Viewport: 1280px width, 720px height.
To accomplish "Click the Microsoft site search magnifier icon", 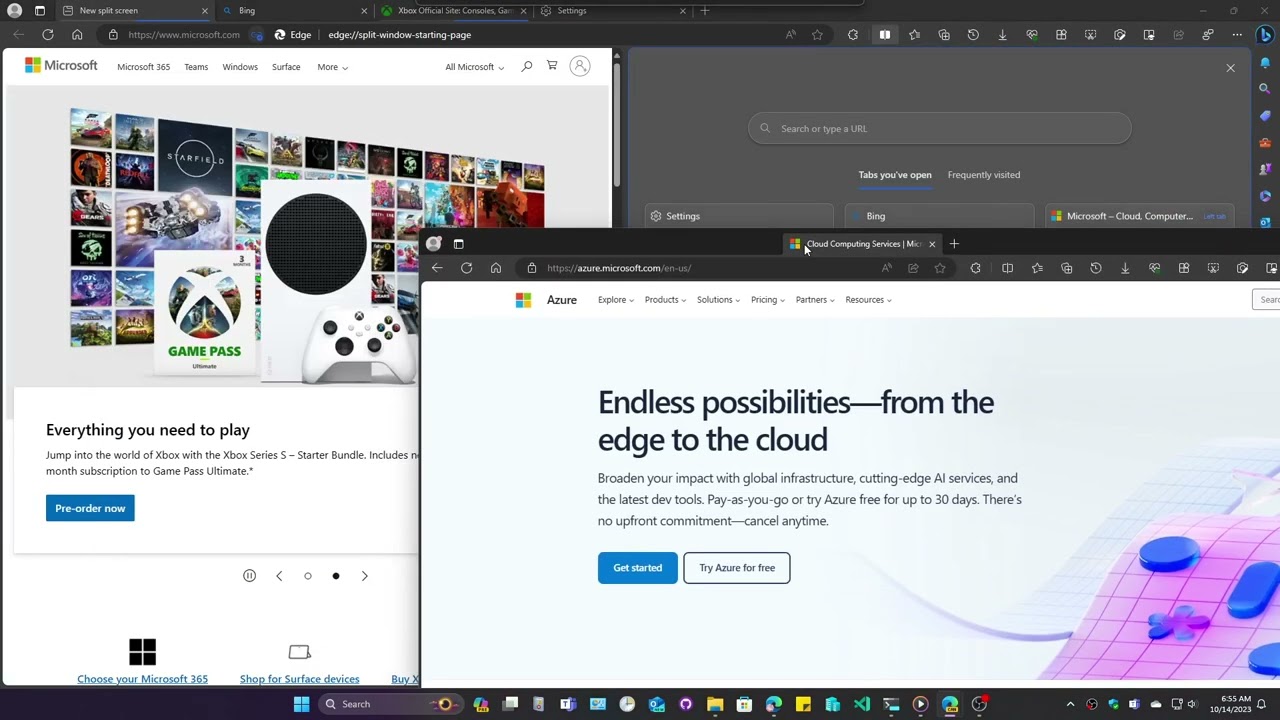I will click(527, 67).
